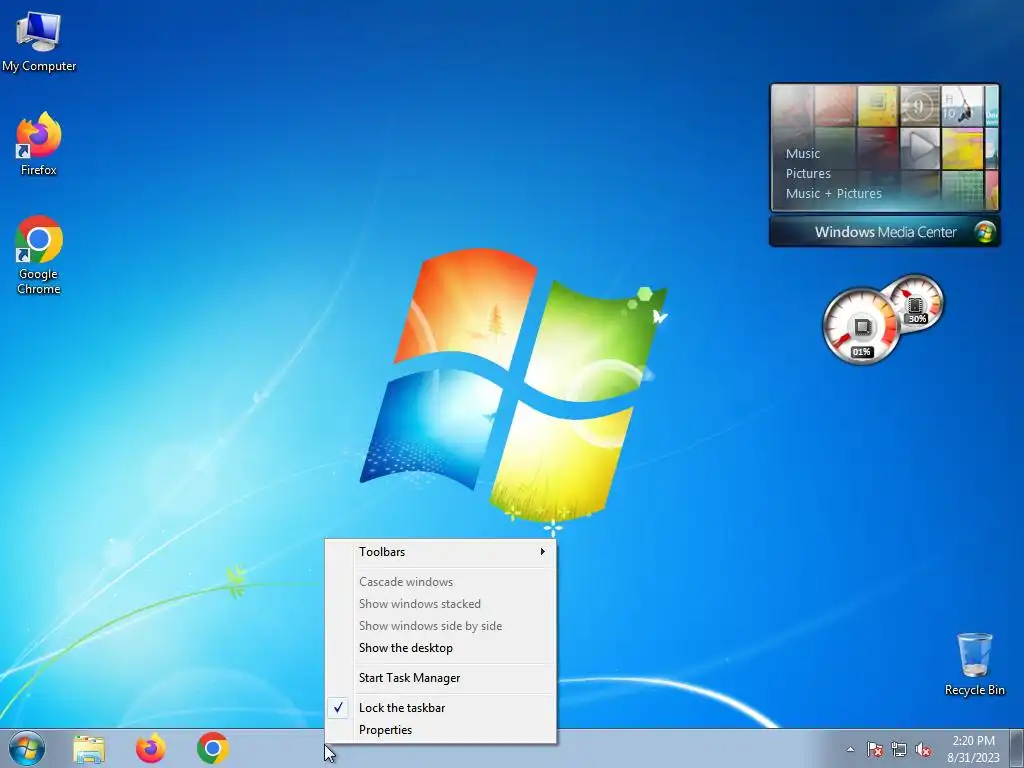Choose Cascade windows in context menu
Screen dimensions: 1024x768
pyautogui.click(x=441, y=582)
